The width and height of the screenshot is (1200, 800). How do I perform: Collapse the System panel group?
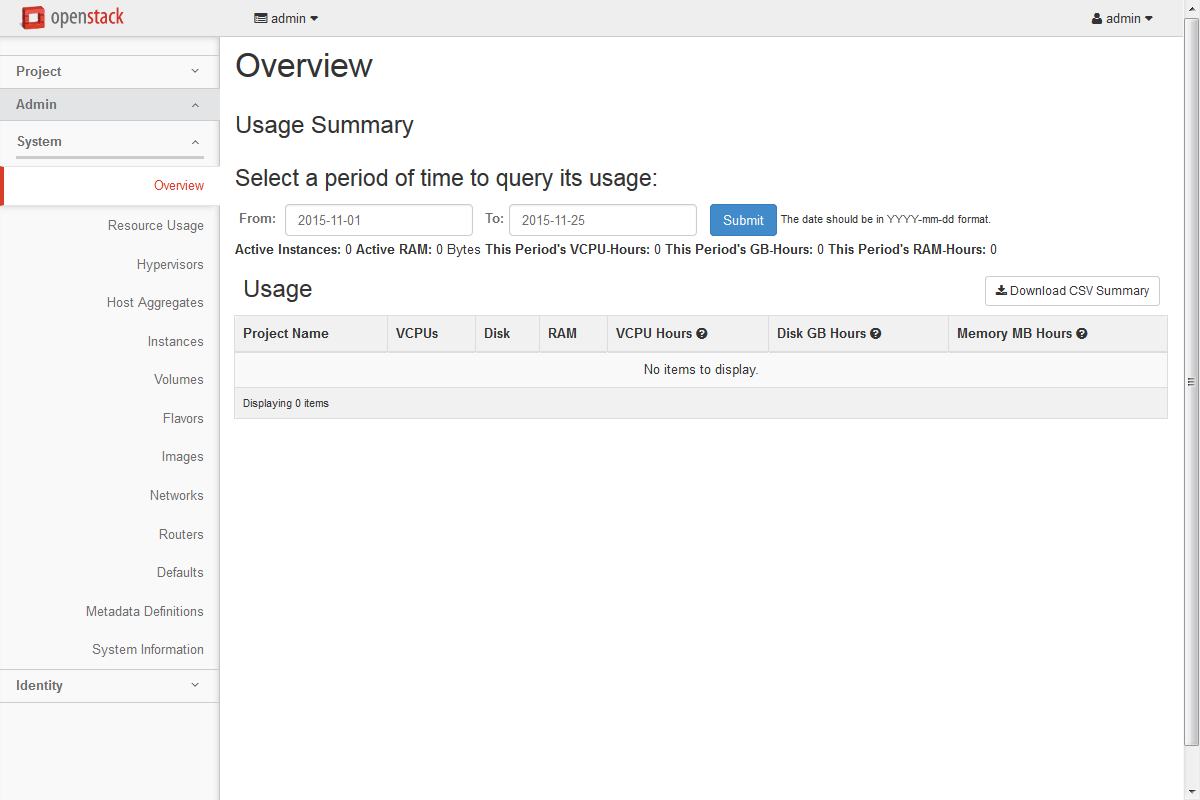click(x=109, y=142)
